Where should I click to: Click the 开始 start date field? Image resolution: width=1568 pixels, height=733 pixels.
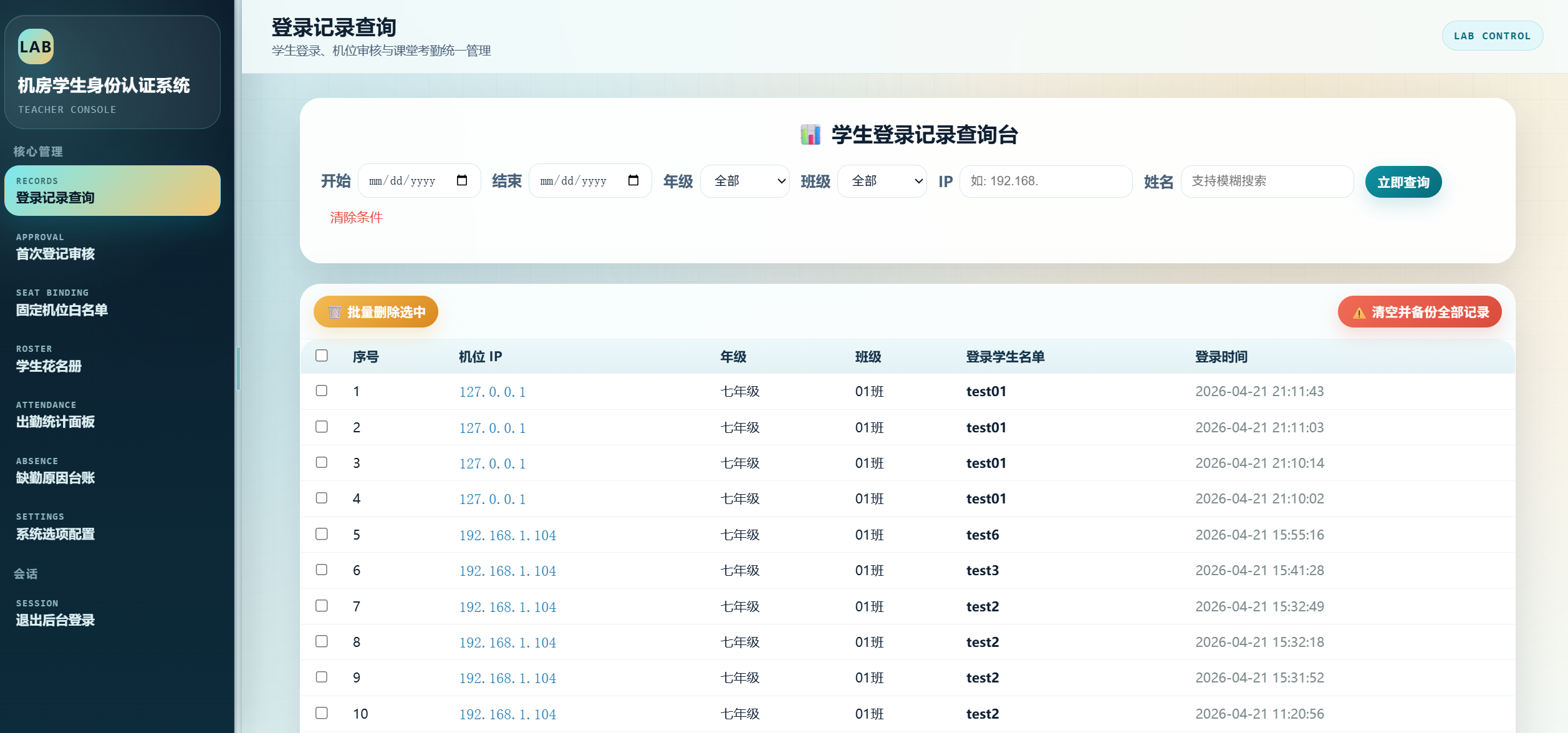click(420, 181)
